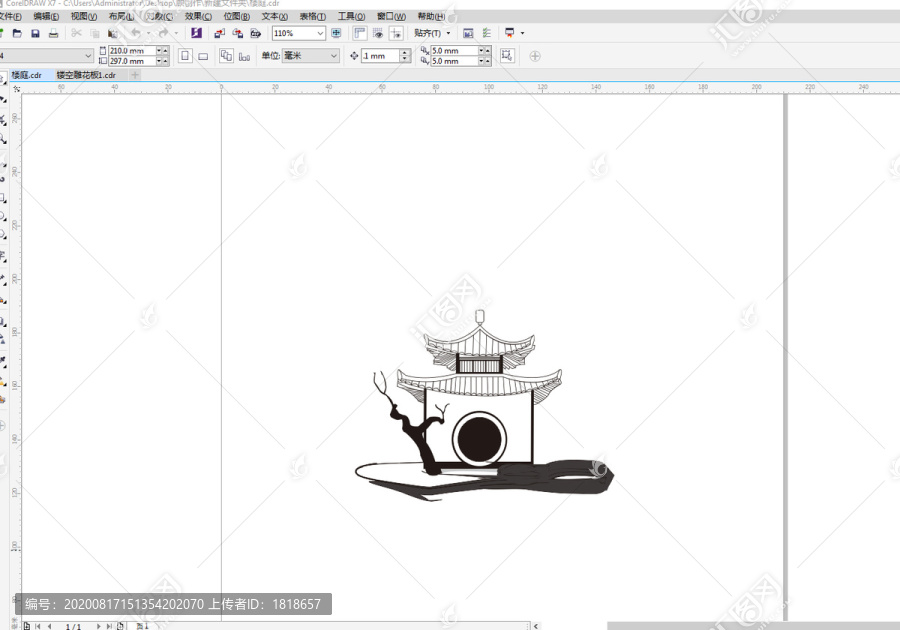Open the 布局(L) menu
Viewport: 900px width, 630px height.
click(121, 17)
